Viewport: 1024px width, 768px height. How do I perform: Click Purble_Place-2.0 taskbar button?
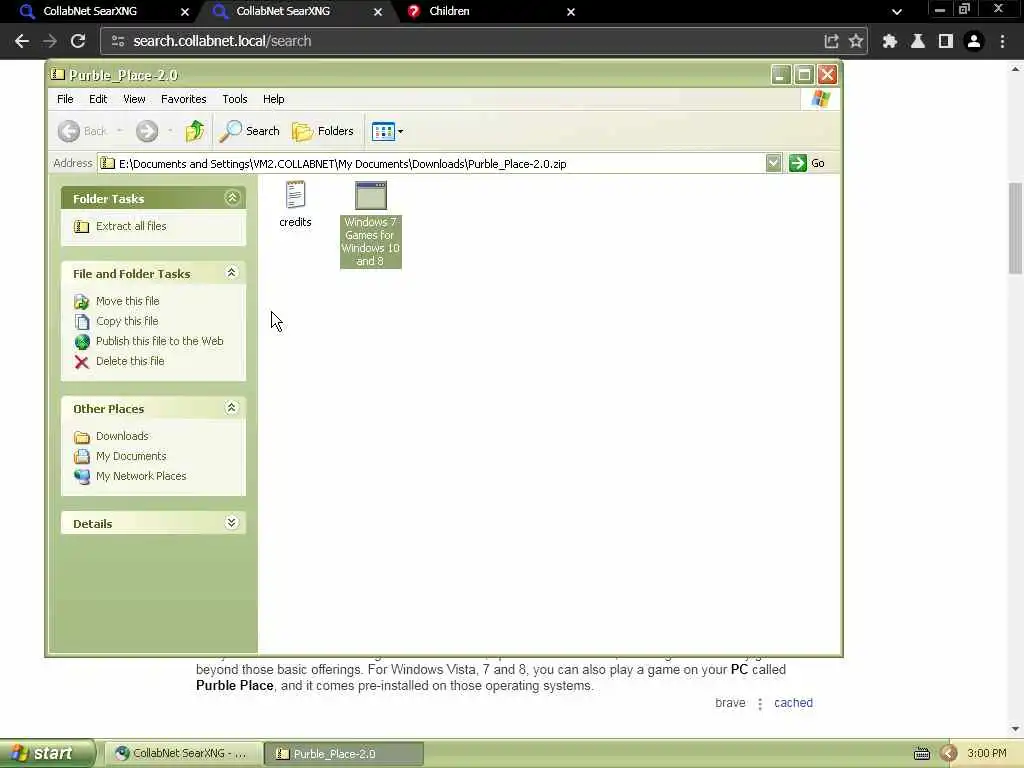(344, 754)
